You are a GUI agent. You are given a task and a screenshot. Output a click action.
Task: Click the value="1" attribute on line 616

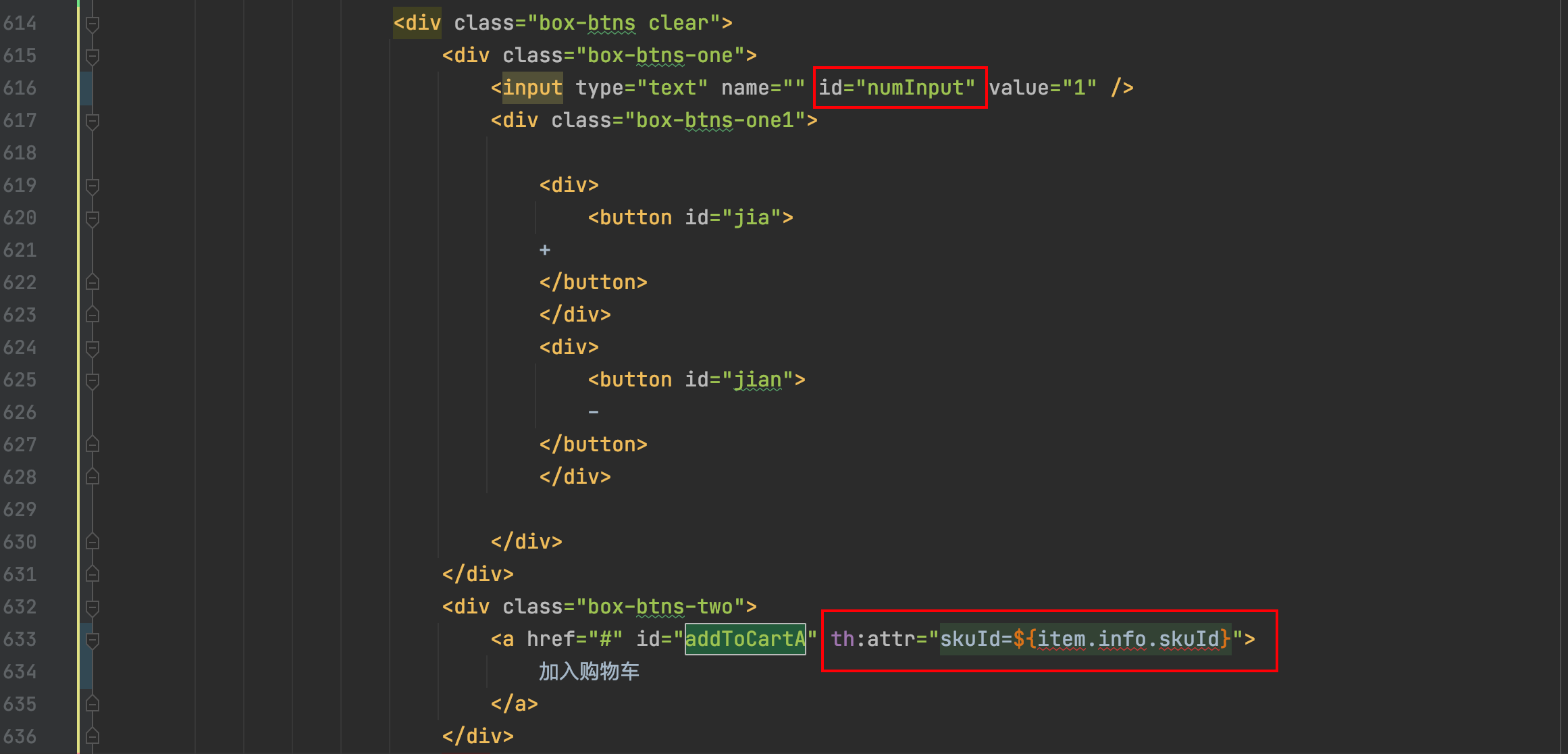point(1043,88)
